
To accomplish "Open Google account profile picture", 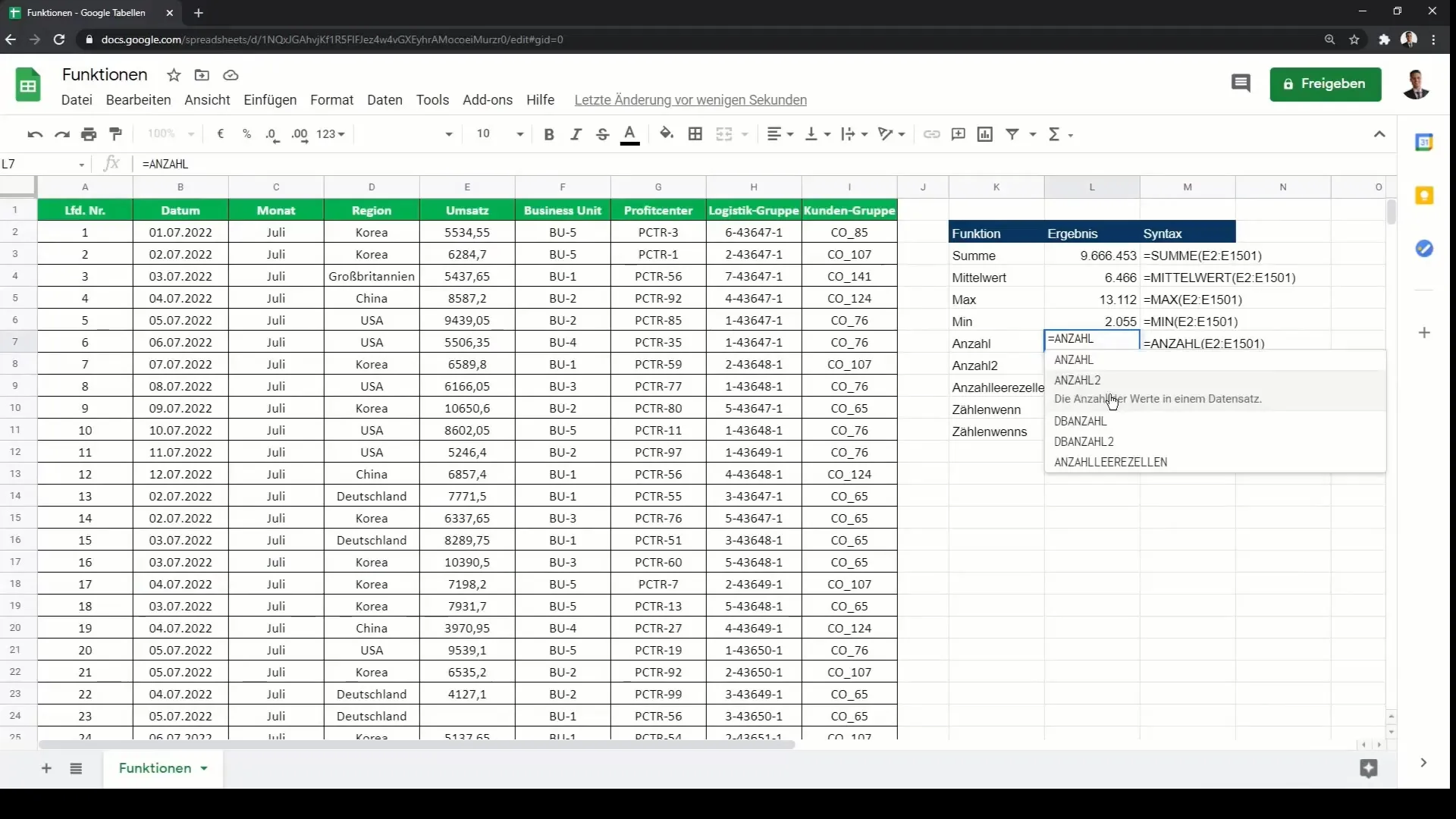I will [1415, 84].
